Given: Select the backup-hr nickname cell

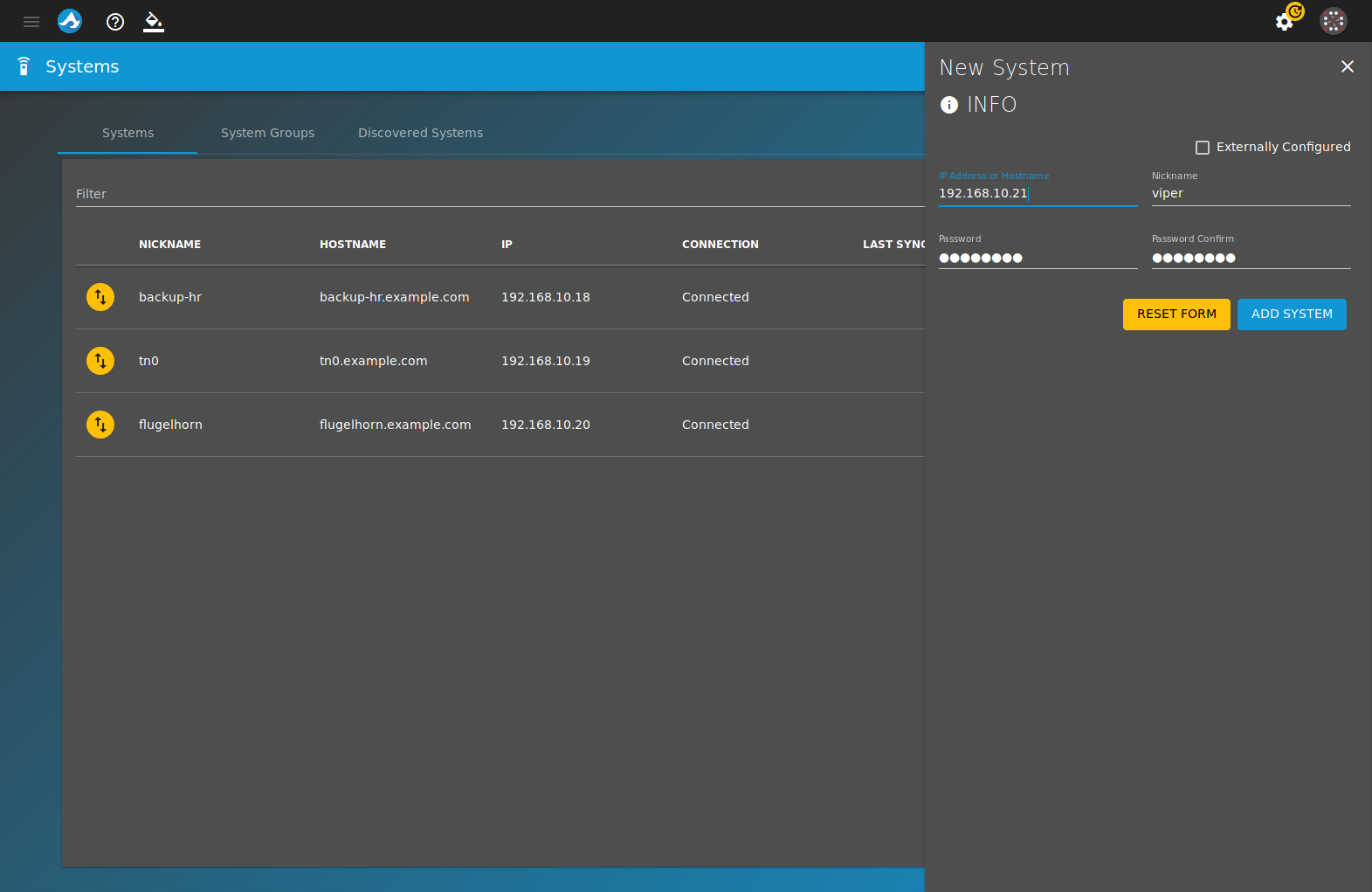Looking at the screenshot, I should point(170,297).
